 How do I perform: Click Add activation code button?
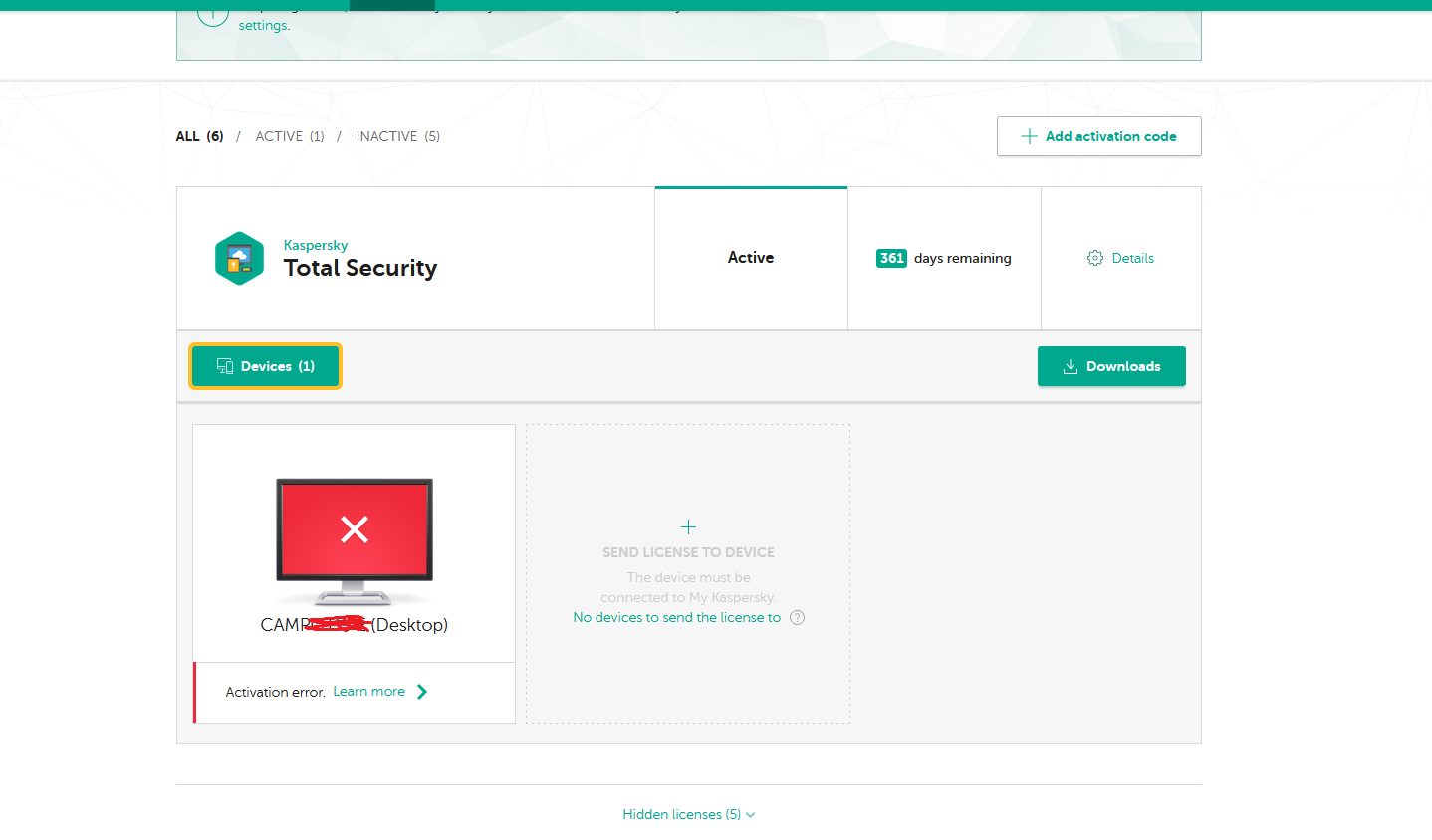pyautogui.click(x=1099, y=136)
